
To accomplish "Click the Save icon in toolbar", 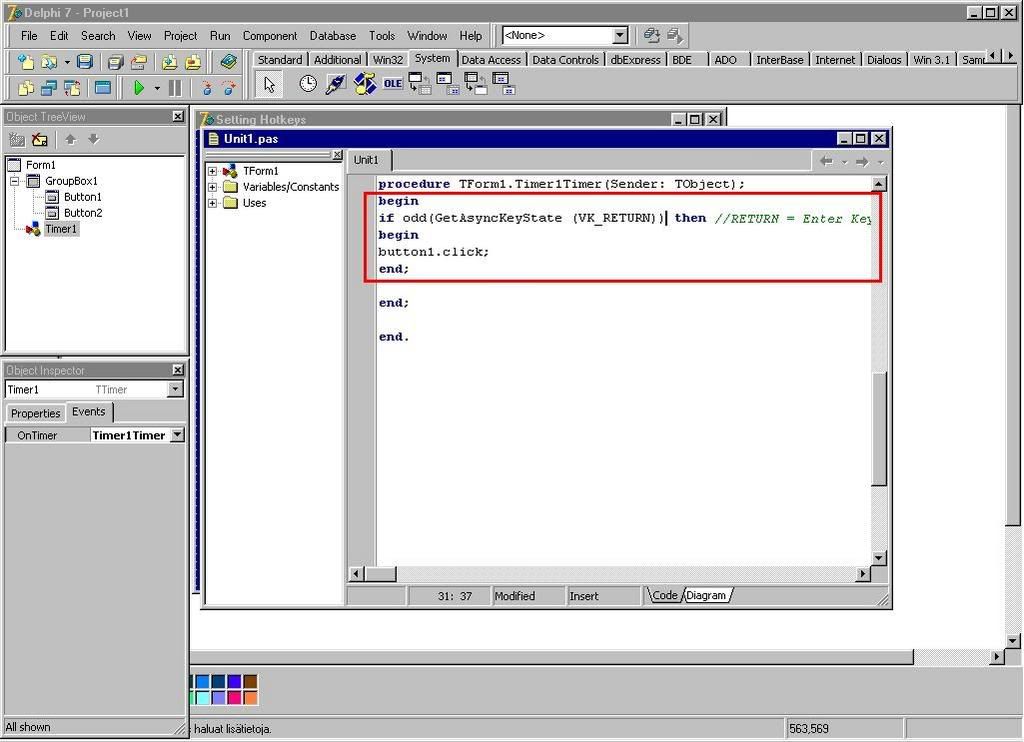I will point(85,62).
